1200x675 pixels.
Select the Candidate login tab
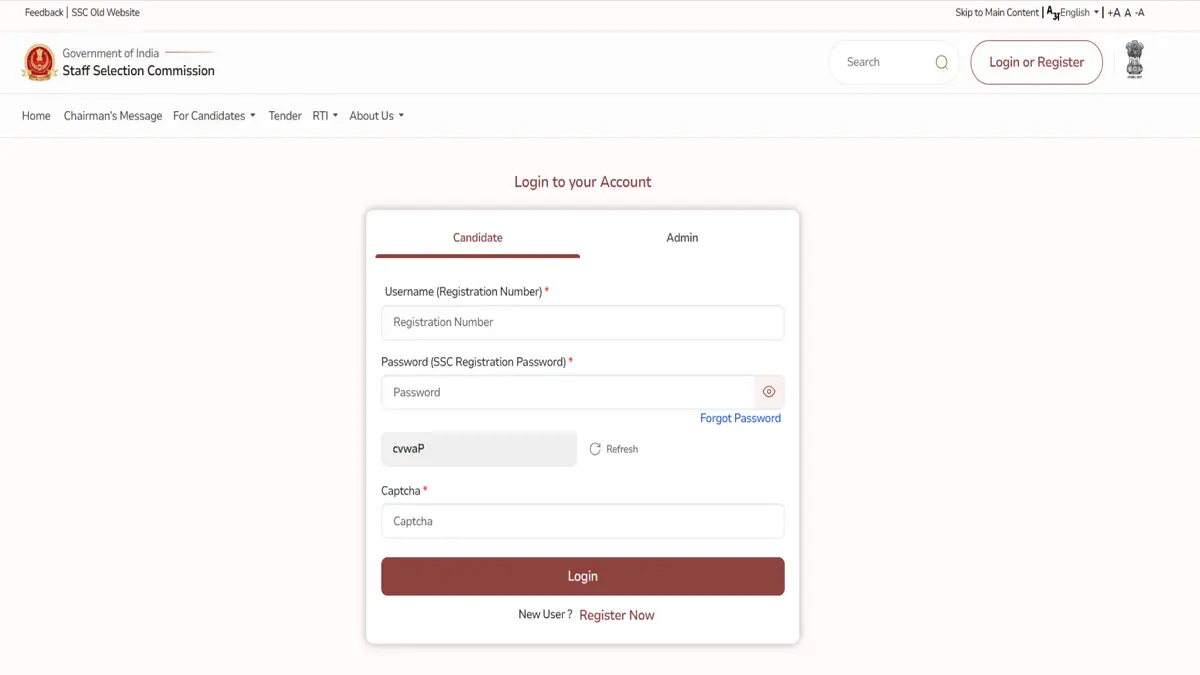[x=477, y=237]
